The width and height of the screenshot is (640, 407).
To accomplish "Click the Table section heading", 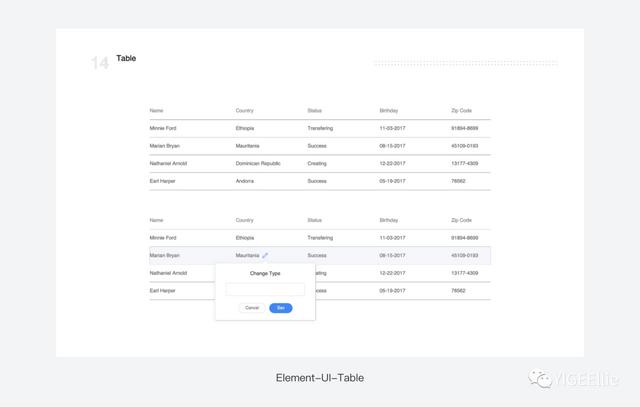I will click(126, 58).
